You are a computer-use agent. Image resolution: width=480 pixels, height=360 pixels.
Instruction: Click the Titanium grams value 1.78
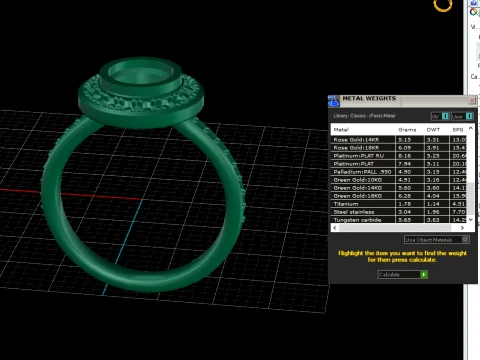point(405,204)
